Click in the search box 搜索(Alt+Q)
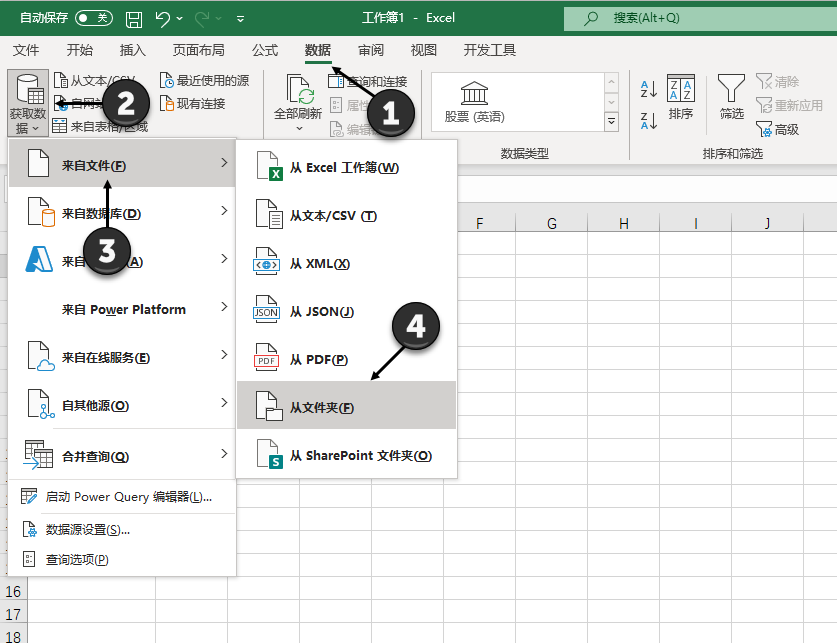Screen dimensions: 837x643 [x=700, y=18]
